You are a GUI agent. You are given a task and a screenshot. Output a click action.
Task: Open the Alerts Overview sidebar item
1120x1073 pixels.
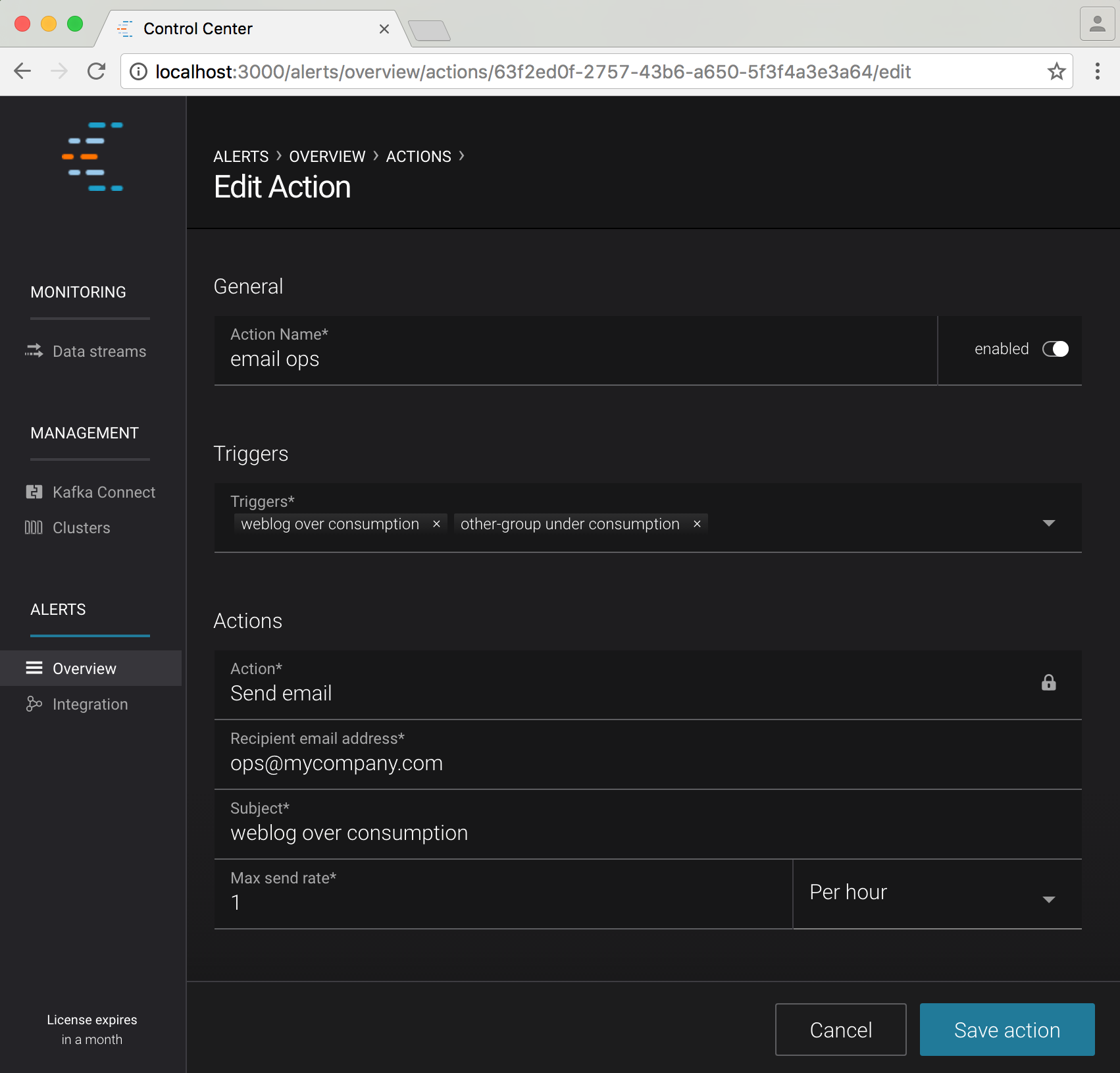pos(84,668)
